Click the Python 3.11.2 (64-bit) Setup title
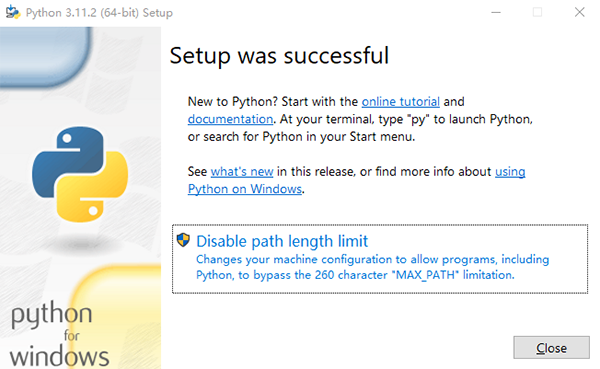 [99, 13]
